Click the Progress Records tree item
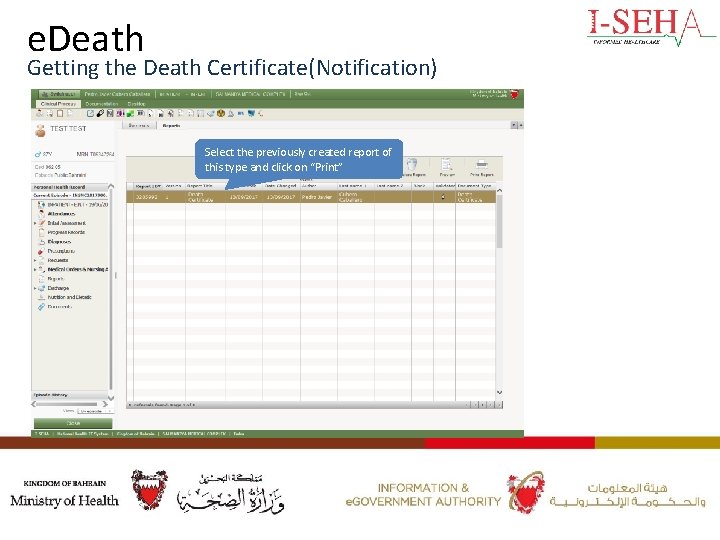The height and width of the screenshot is (540, 720). click(x=66, y=232)
